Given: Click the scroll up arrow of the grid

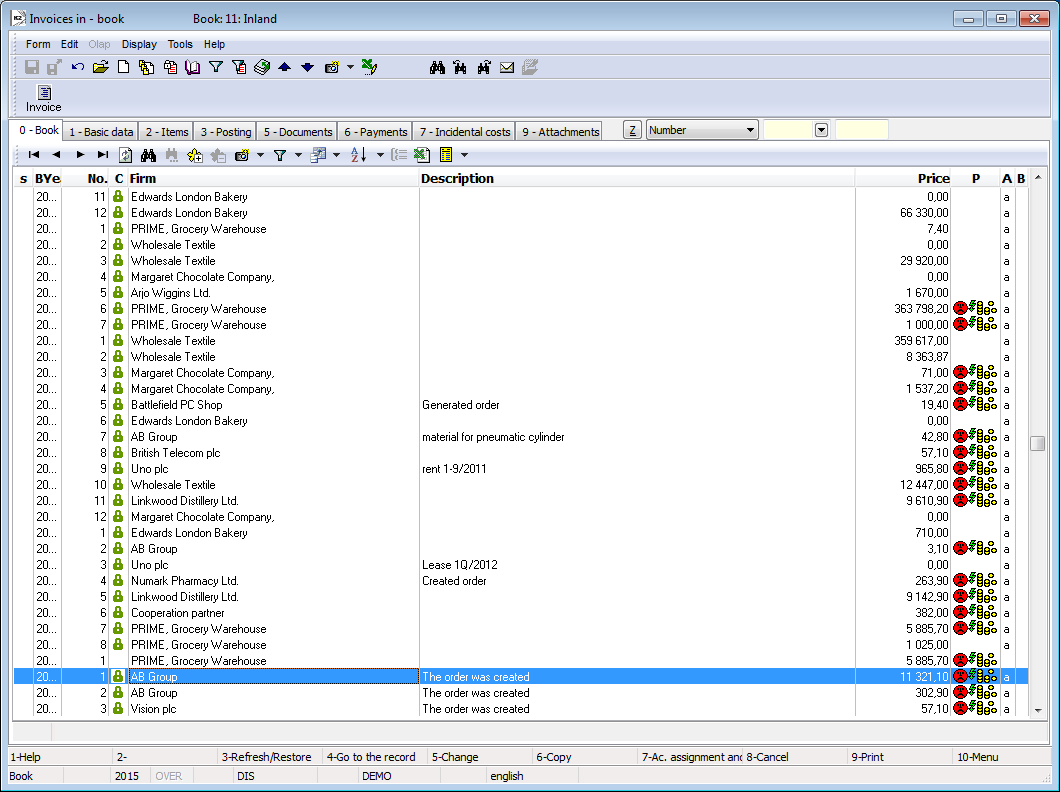Looking at the screenshot, I should (x=1038, y=177).
